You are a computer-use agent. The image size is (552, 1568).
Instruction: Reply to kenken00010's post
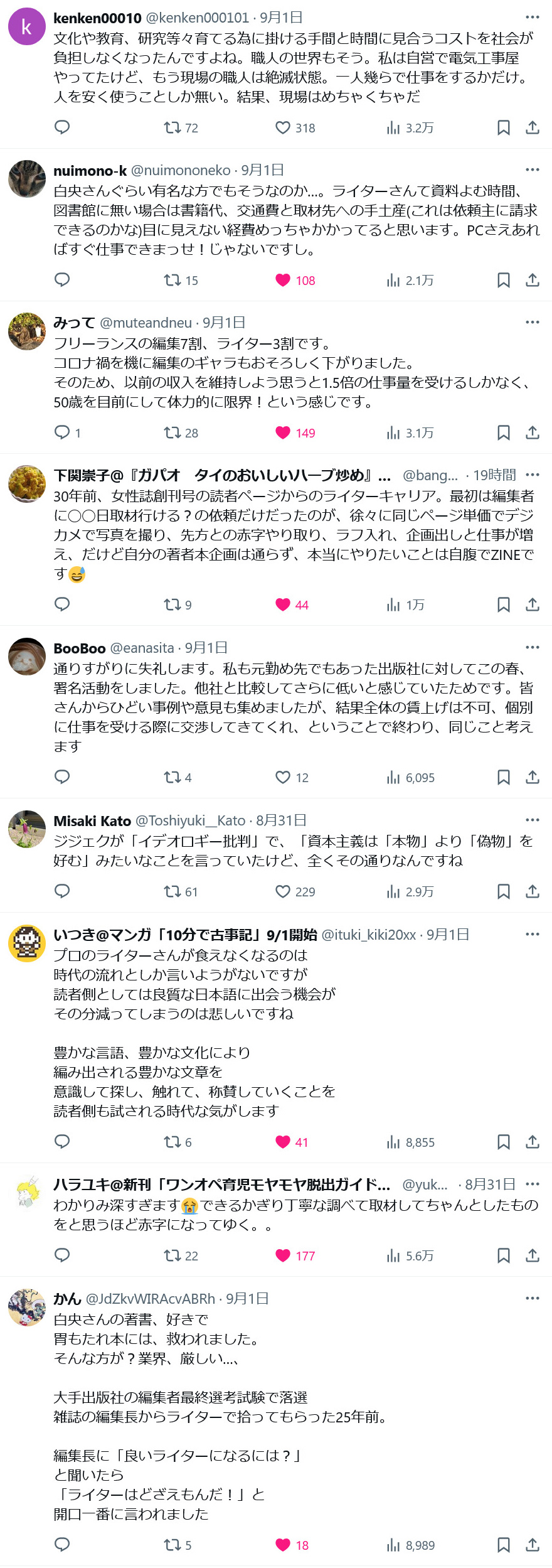tap(62, 127)
